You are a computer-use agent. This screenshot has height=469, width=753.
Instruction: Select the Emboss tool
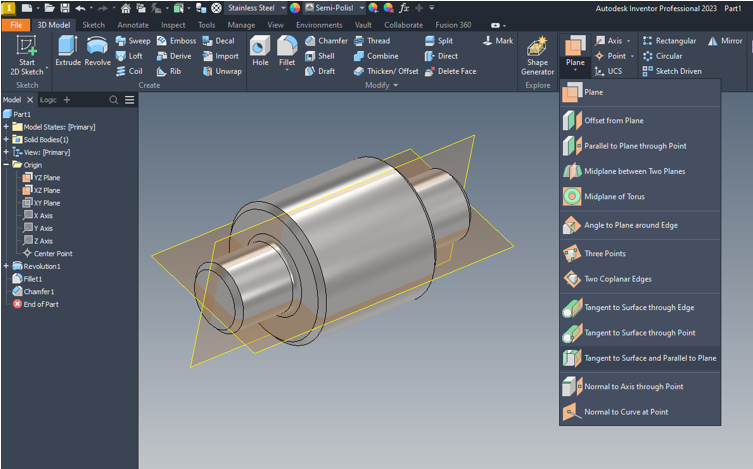point(176,41)
